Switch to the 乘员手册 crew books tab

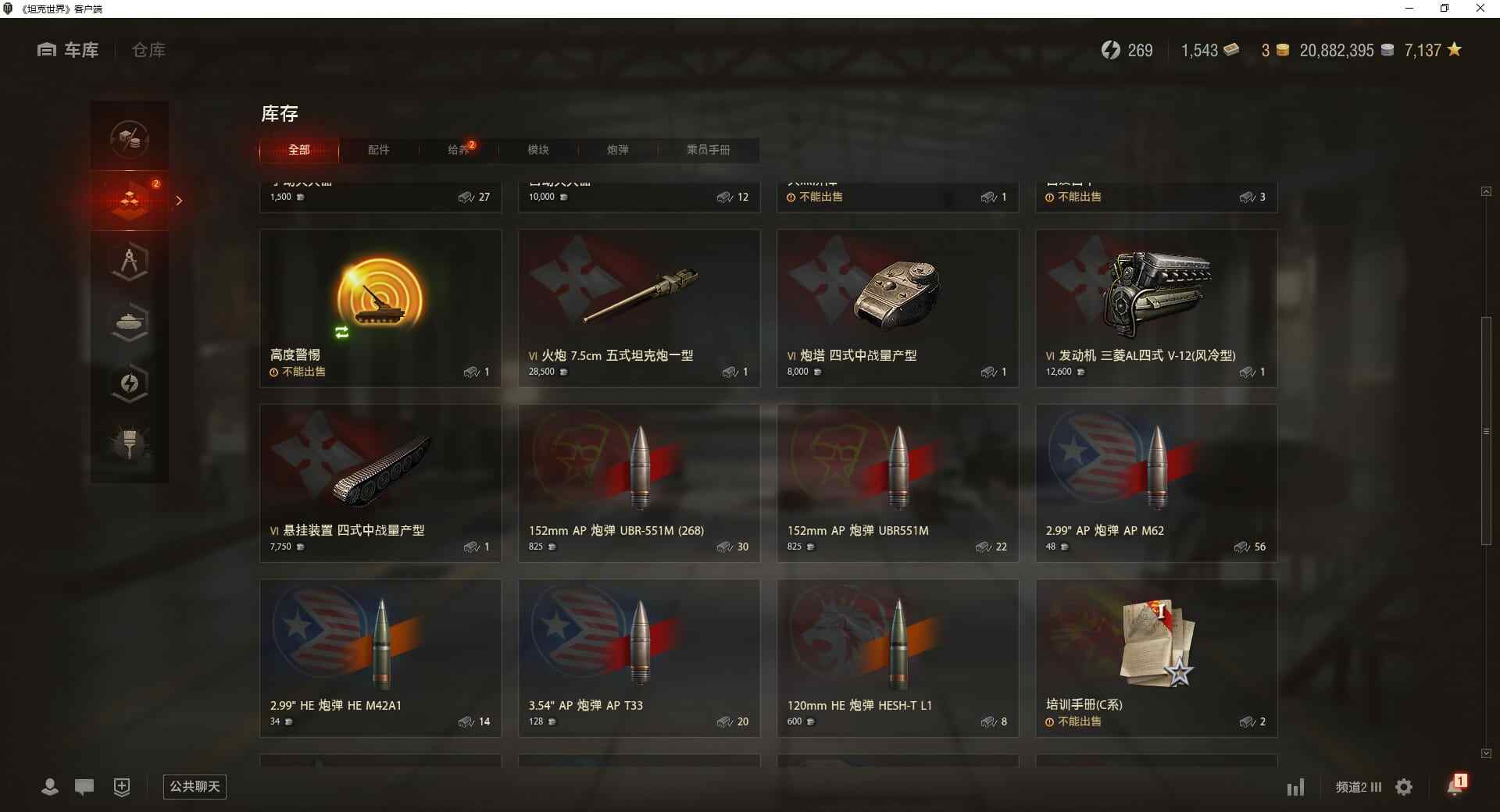coord(709,150)
